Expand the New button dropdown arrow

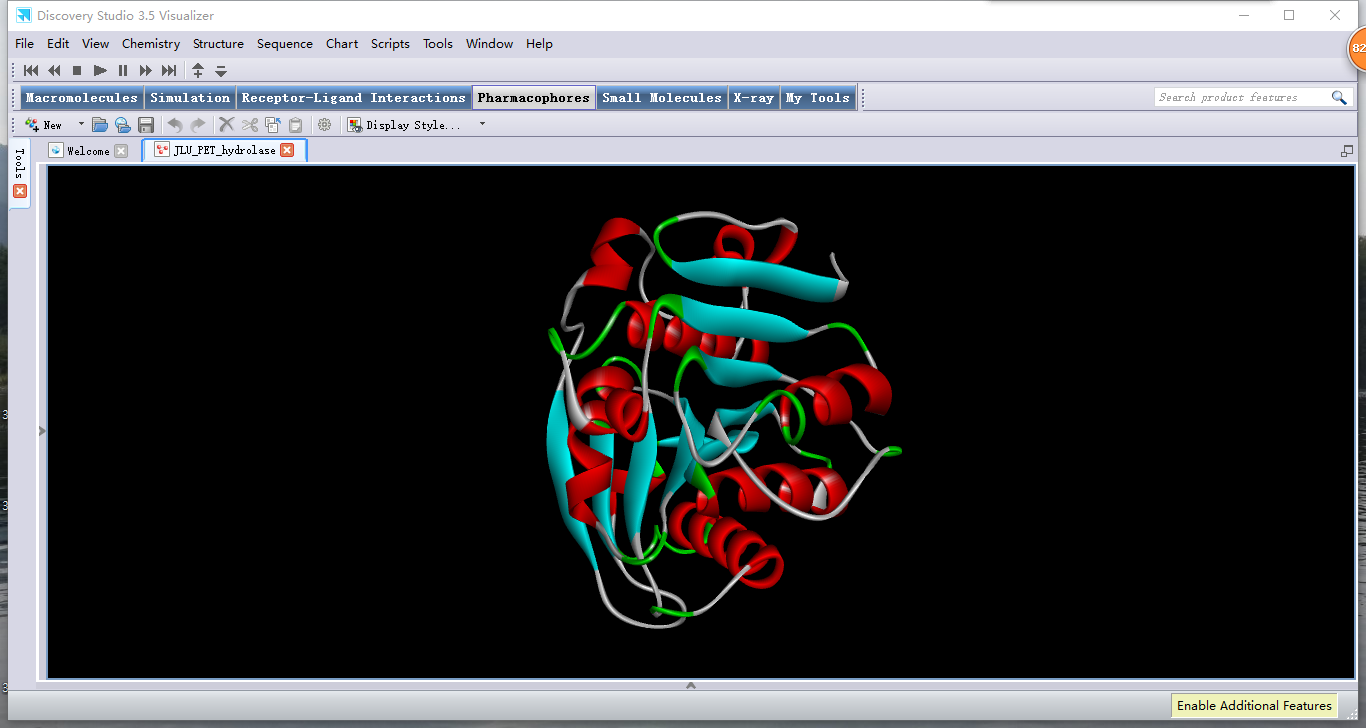(81, 125)
